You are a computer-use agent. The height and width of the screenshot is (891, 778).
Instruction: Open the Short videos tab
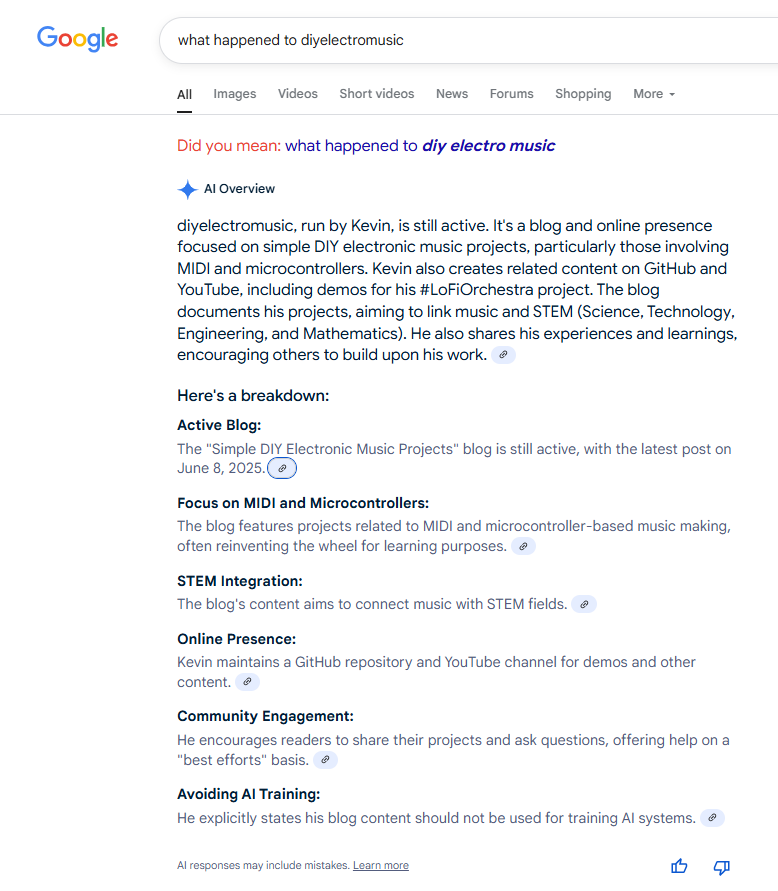pyautogui.click(x=376, y=94)
